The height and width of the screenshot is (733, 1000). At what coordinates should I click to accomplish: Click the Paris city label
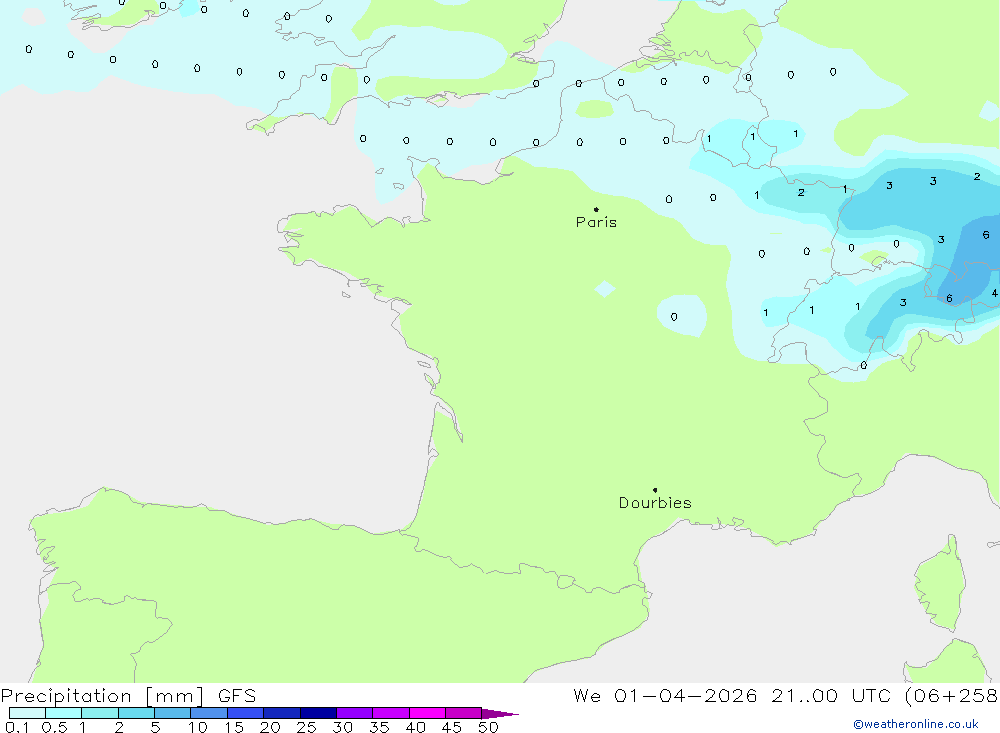tap(596, 222)
